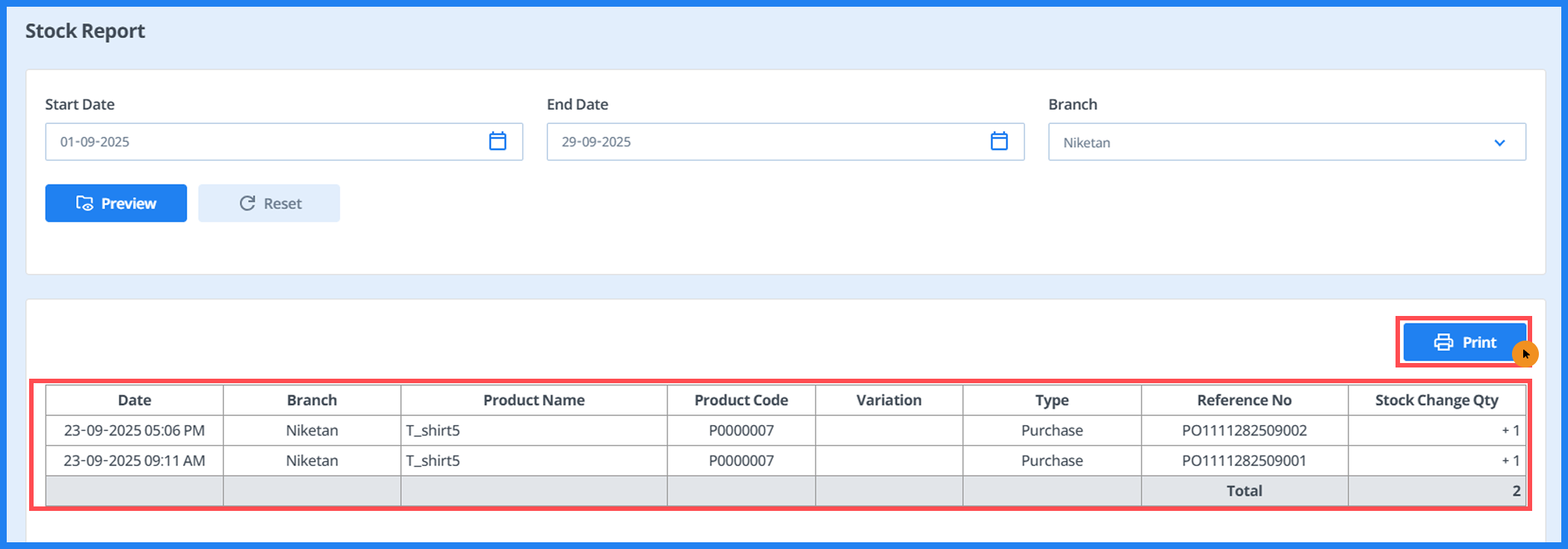This screenshot has width=1568, height=549.
Task: Click the circular arrow icon on Reset
Action: point(247,203)
